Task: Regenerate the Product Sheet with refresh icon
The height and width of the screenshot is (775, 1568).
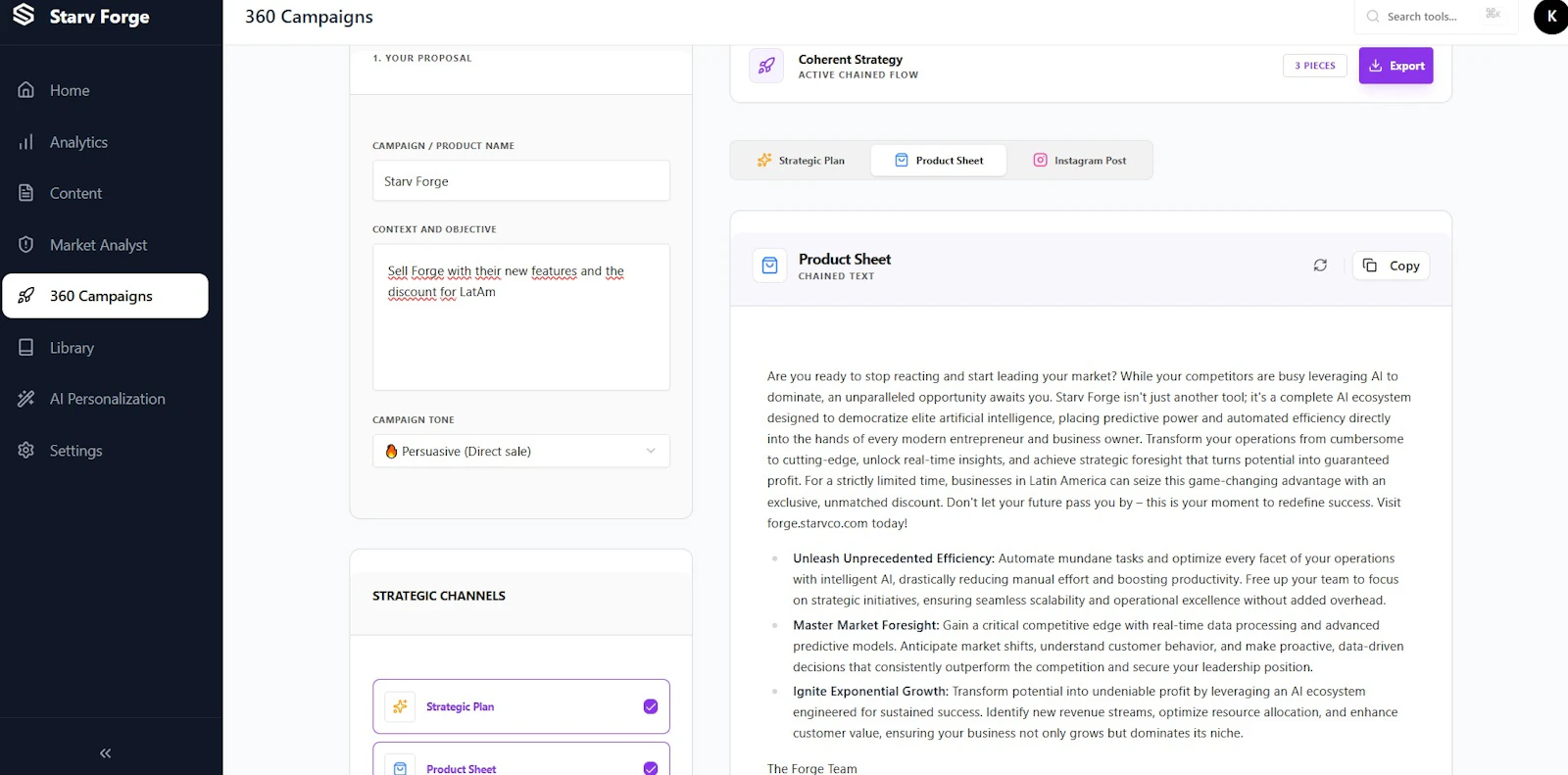Action: [1320, 266]
